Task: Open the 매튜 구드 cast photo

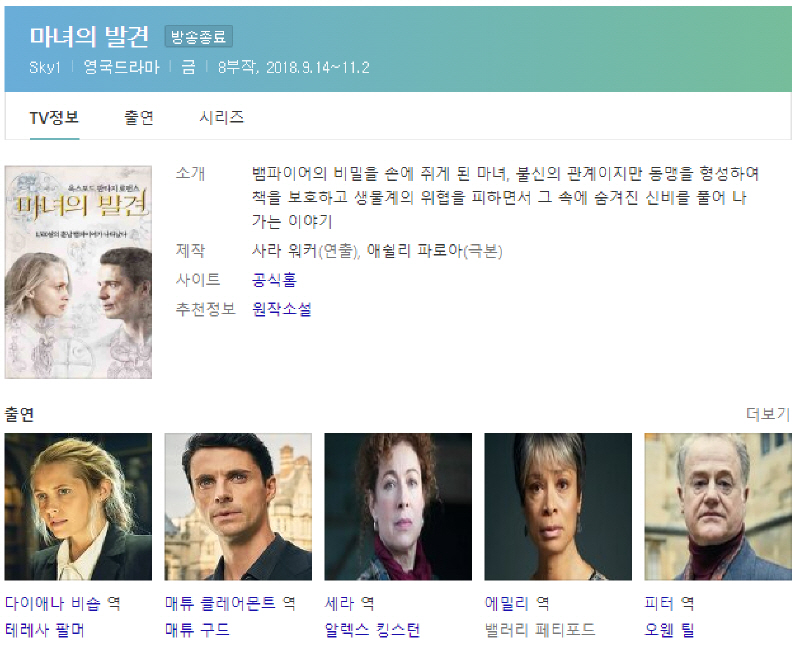Action: (x=238, y=506)
